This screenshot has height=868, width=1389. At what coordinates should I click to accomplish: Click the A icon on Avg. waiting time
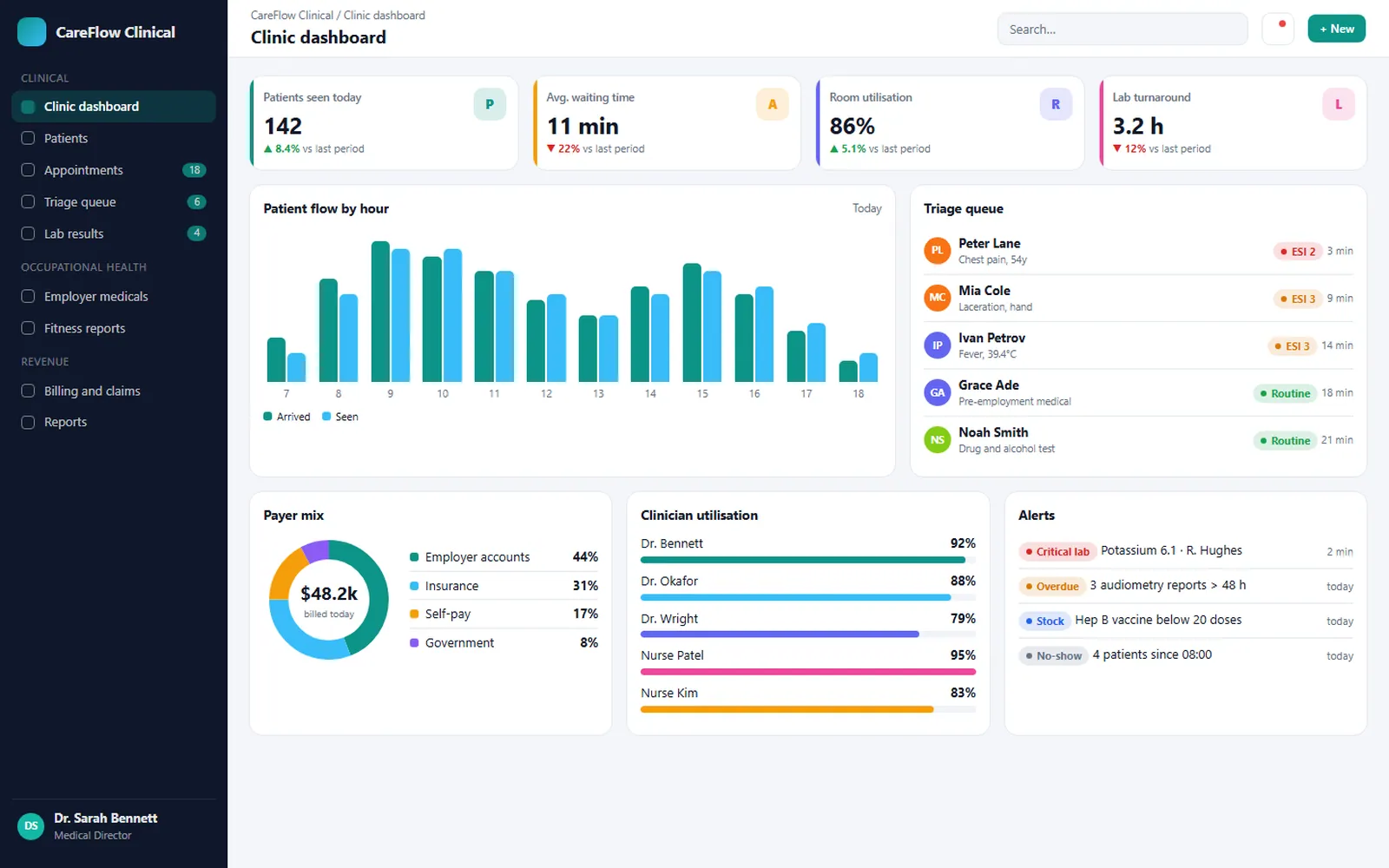[773, 104]
